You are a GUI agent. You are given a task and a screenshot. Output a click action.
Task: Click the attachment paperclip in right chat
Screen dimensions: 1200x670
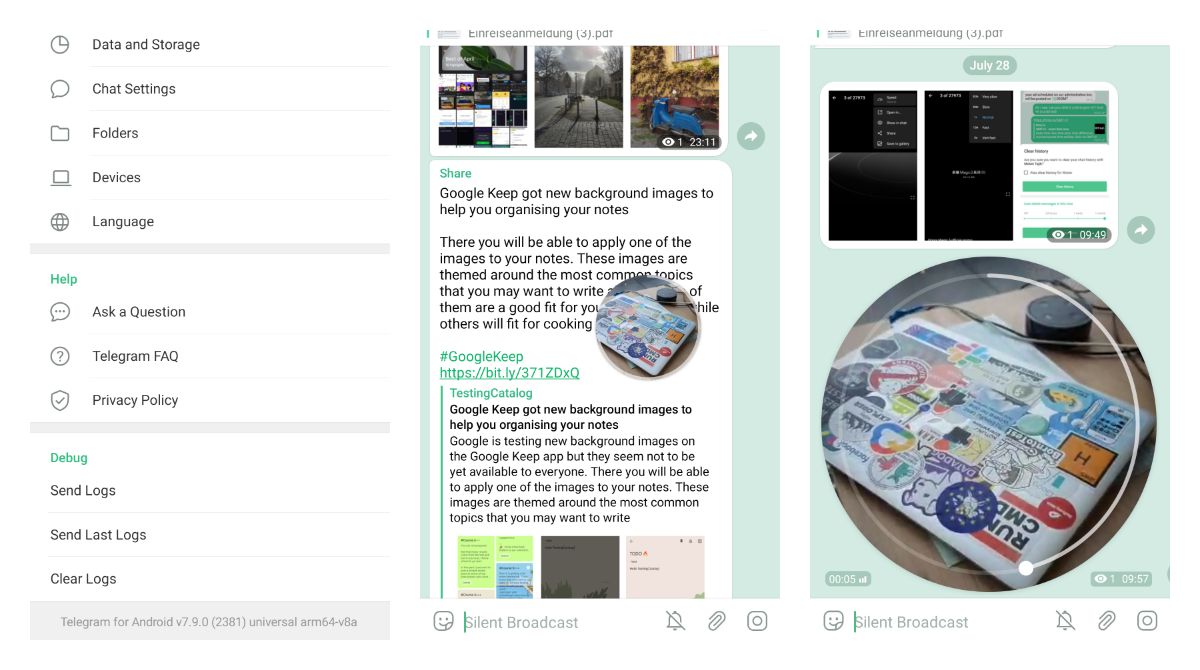pyautogui.click(x=1106, y=621)
